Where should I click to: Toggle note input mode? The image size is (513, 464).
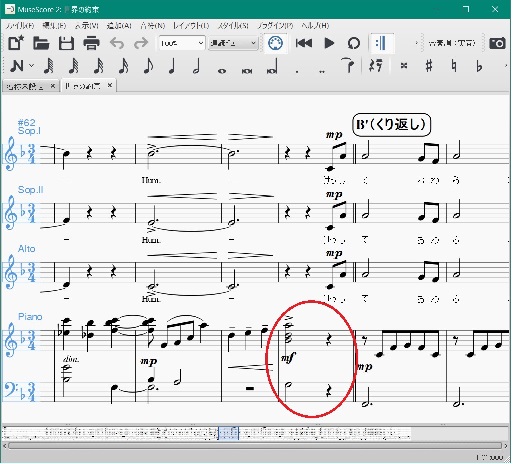tap(16, 66)
